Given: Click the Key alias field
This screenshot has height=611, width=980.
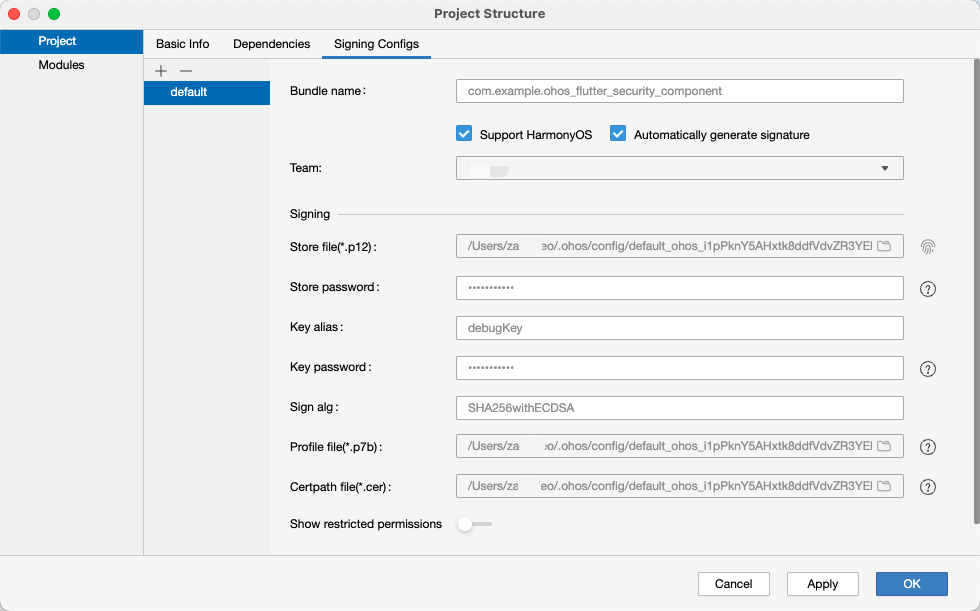Looking at the screenshot, I should point(679,328).
